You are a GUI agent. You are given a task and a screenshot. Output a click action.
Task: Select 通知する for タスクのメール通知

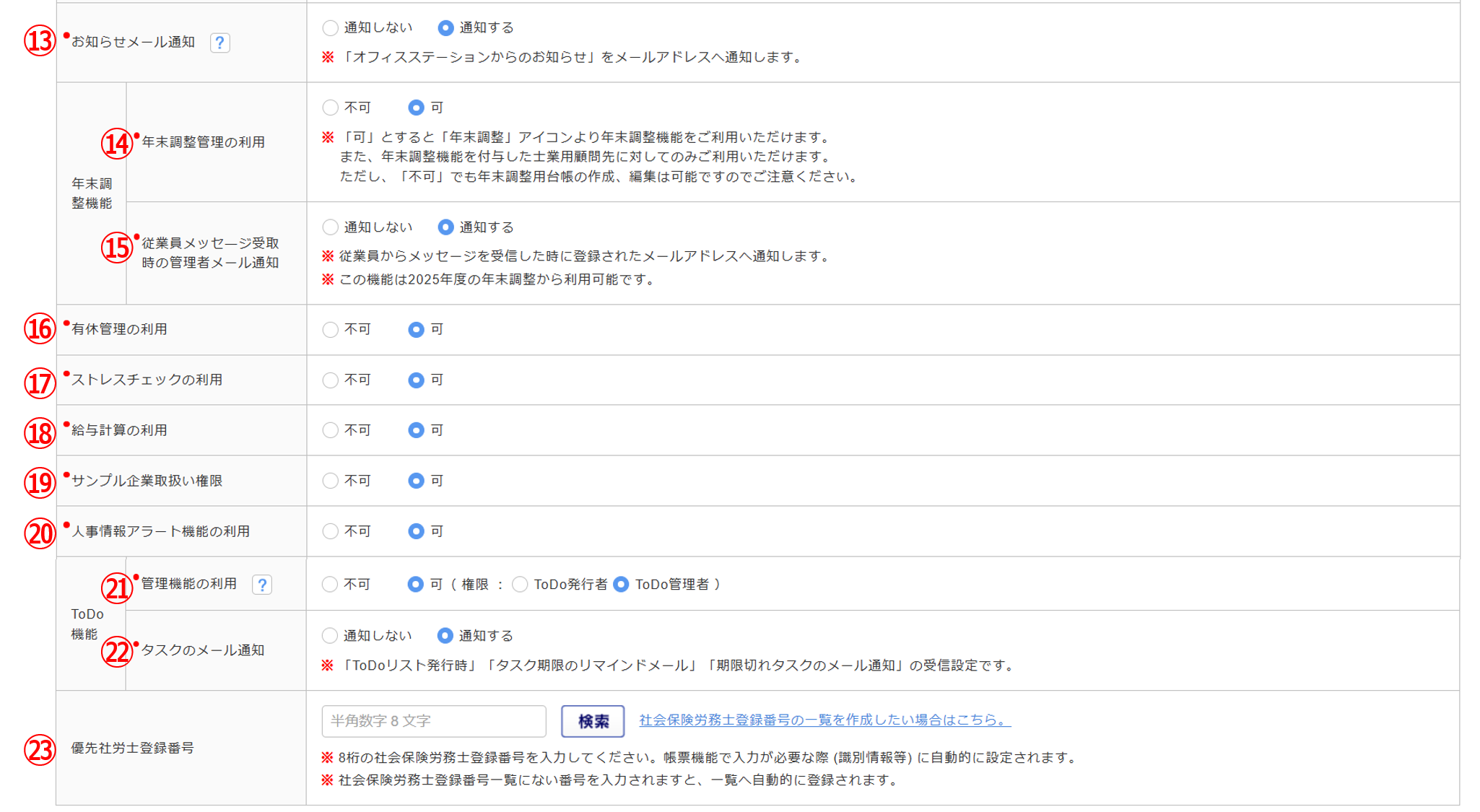pos(445,636)
